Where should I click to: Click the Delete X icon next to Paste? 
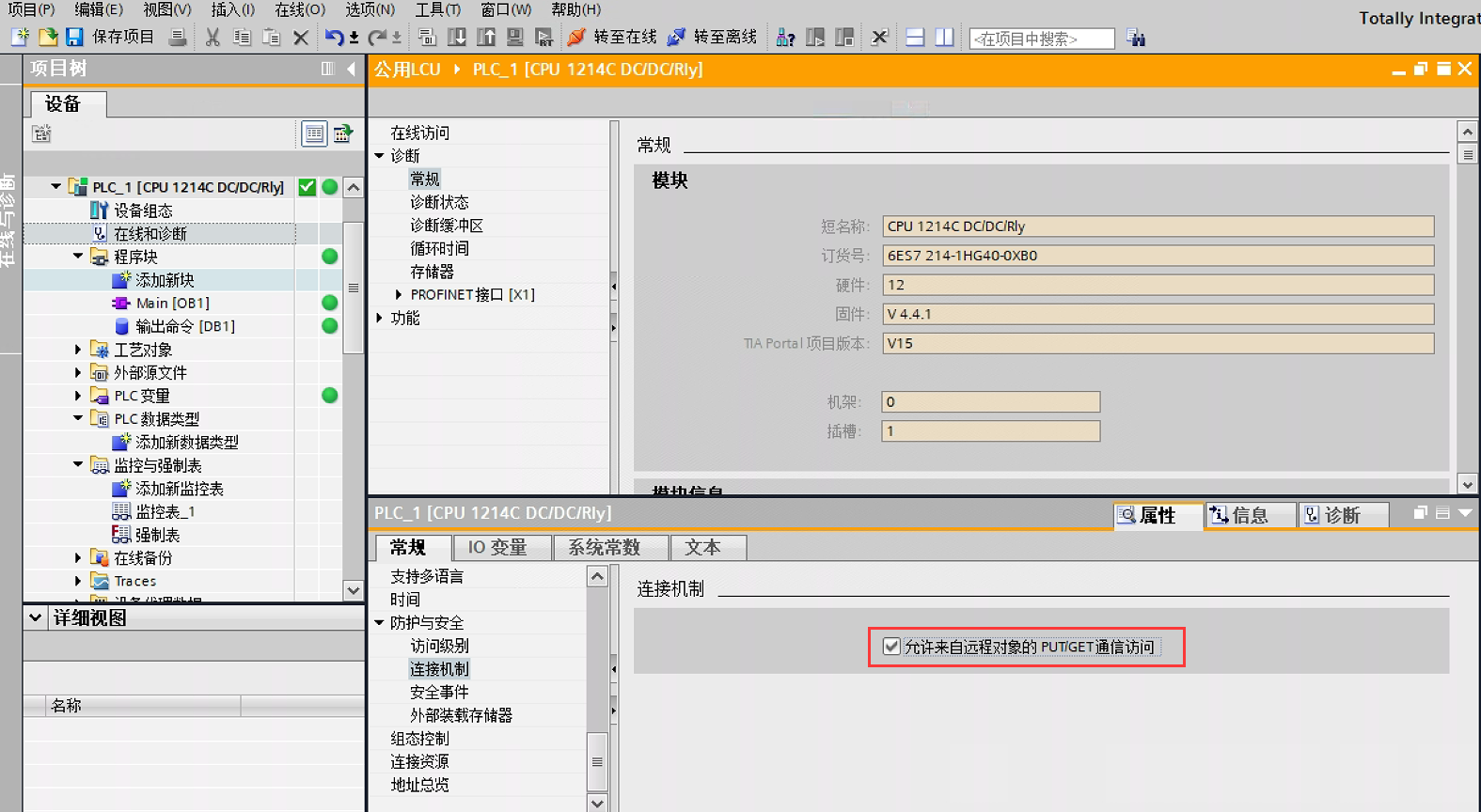(x=301, y=38)
